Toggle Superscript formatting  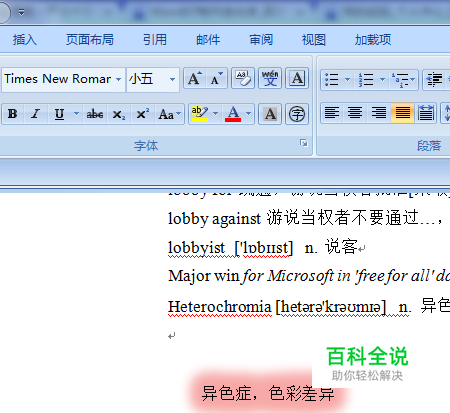[143, 114]
